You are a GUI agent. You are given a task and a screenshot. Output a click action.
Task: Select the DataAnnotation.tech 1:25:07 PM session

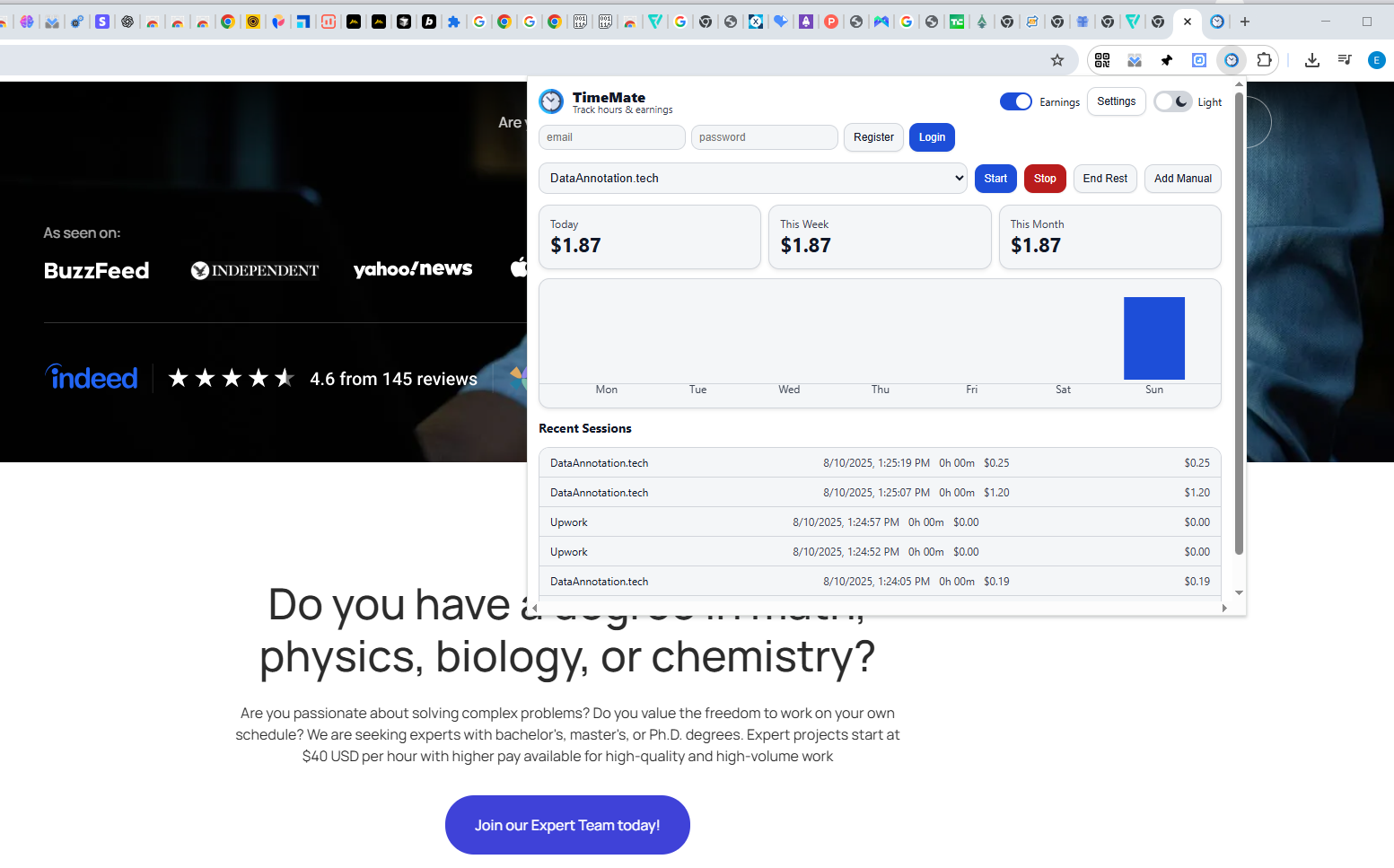[x=880, y=493]
